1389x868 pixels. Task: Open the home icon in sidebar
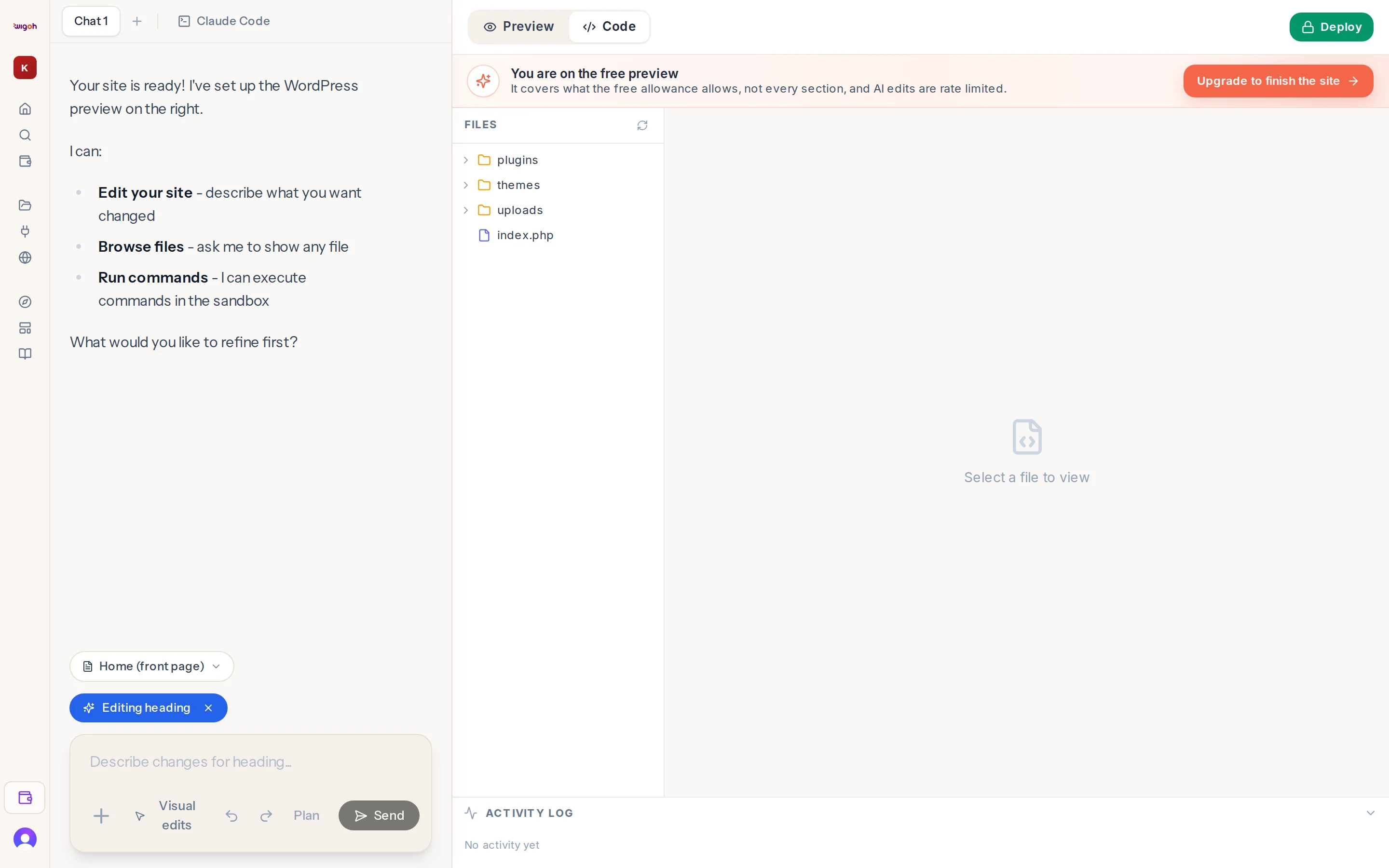tap(25, 108)
